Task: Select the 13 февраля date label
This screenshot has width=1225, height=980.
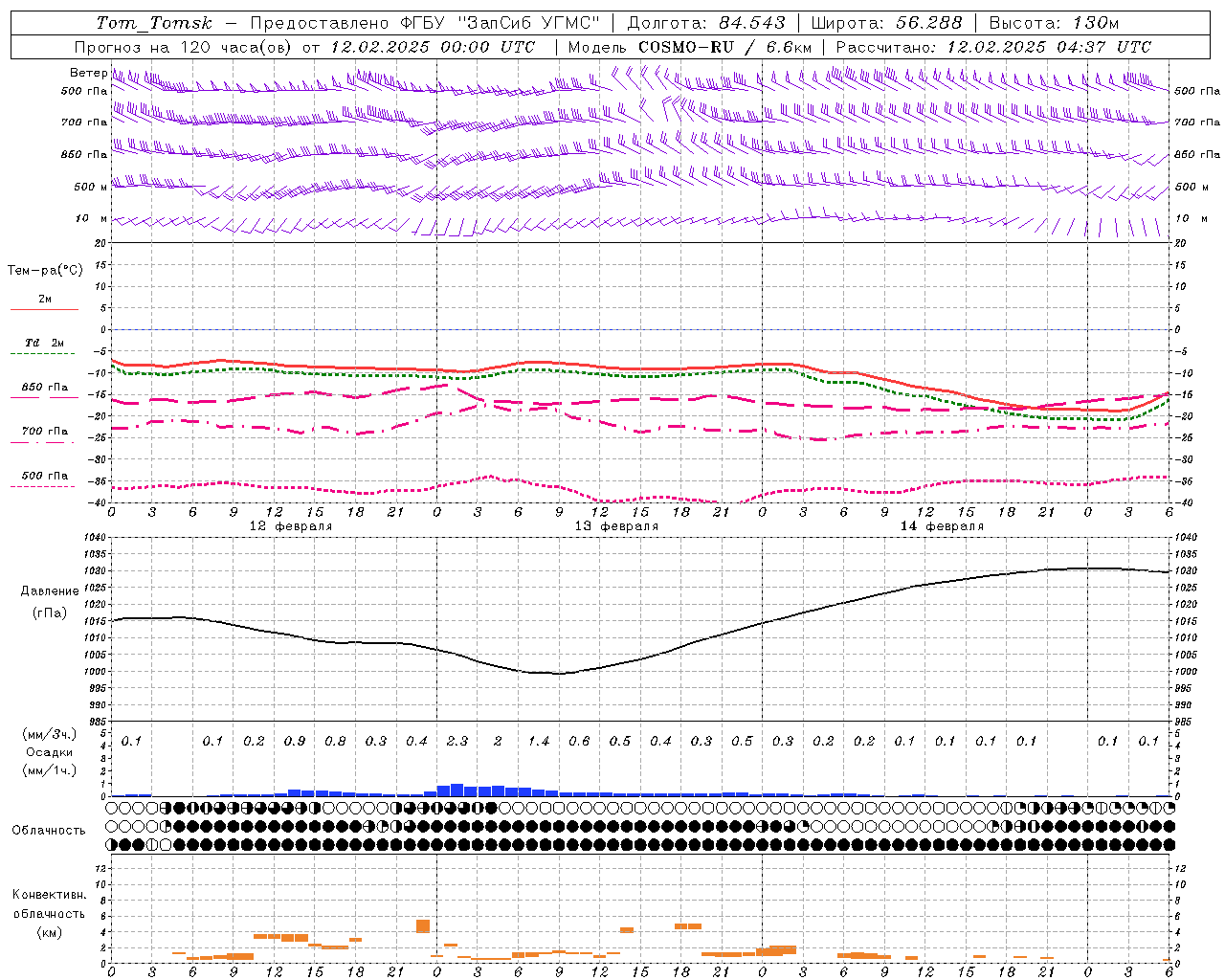Action: 616,526
